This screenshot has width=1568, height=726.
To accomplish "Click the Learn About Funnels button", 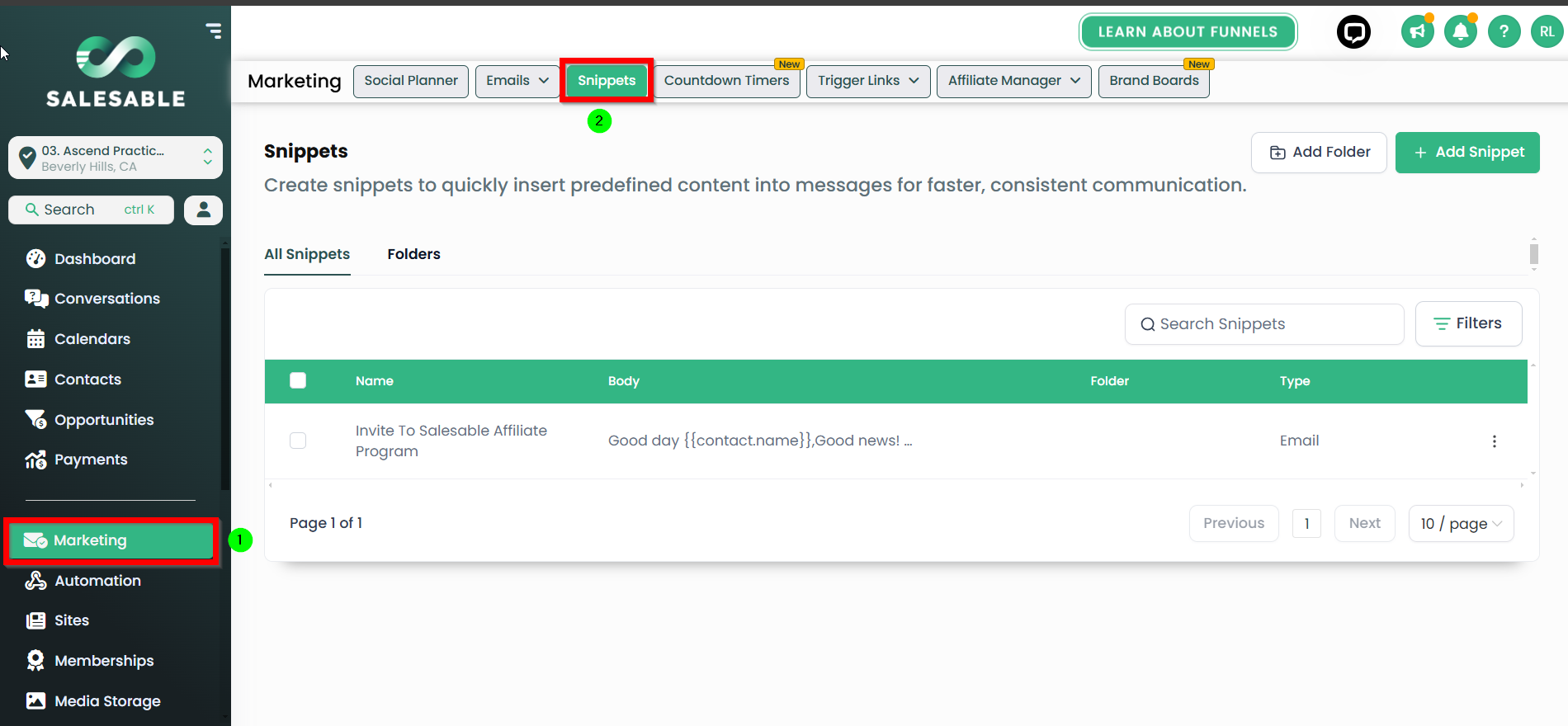I will point(1188,32).
